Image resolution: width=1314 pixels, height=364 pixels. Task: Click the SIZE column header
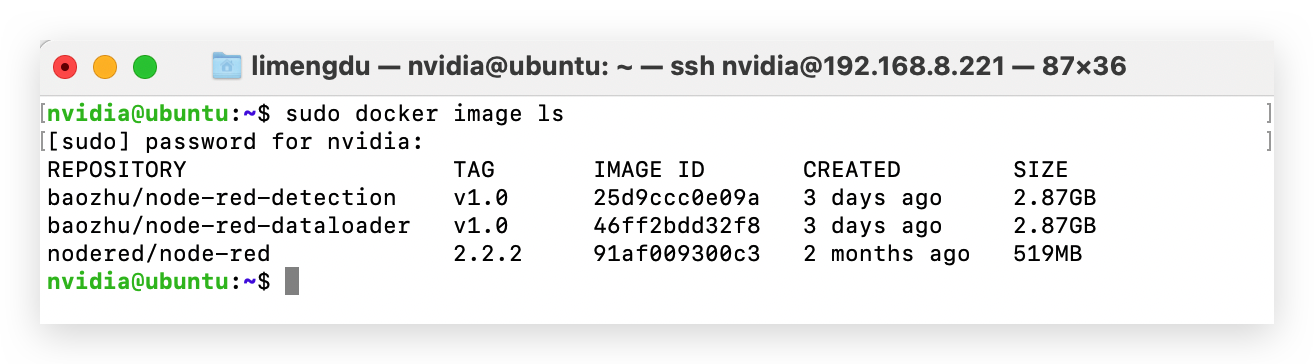click(1041, 170)
